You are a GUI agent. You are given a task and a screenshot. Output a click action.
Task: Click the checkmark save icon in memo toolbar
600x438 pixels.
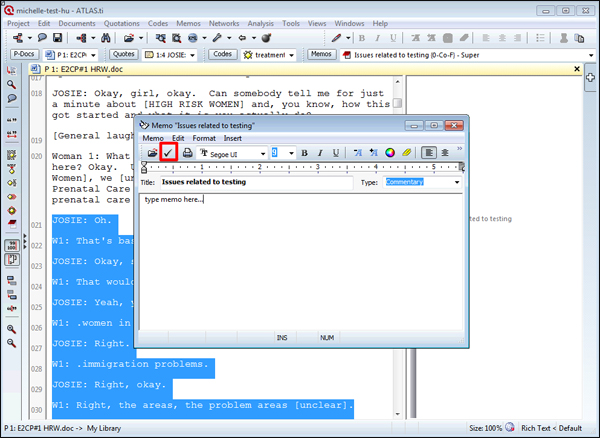169,152
